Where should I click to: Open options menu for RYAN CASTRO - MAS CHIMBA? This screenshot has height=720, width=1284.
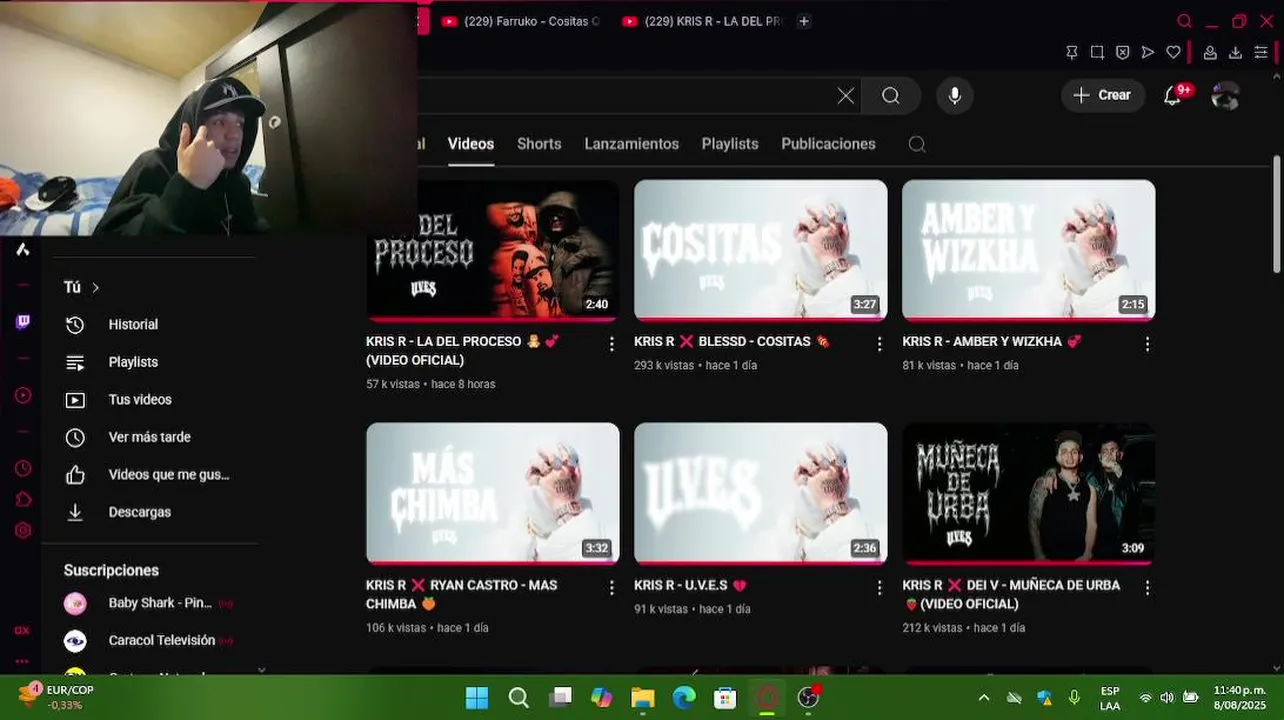[x=611, y=587]
